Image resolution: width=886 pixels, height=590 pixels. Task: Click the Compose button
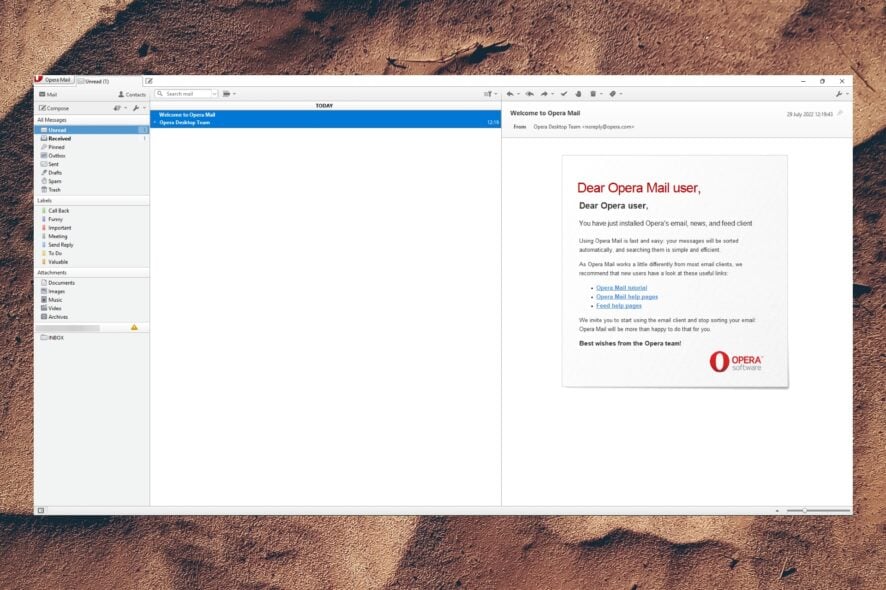(x=54, y=108)
